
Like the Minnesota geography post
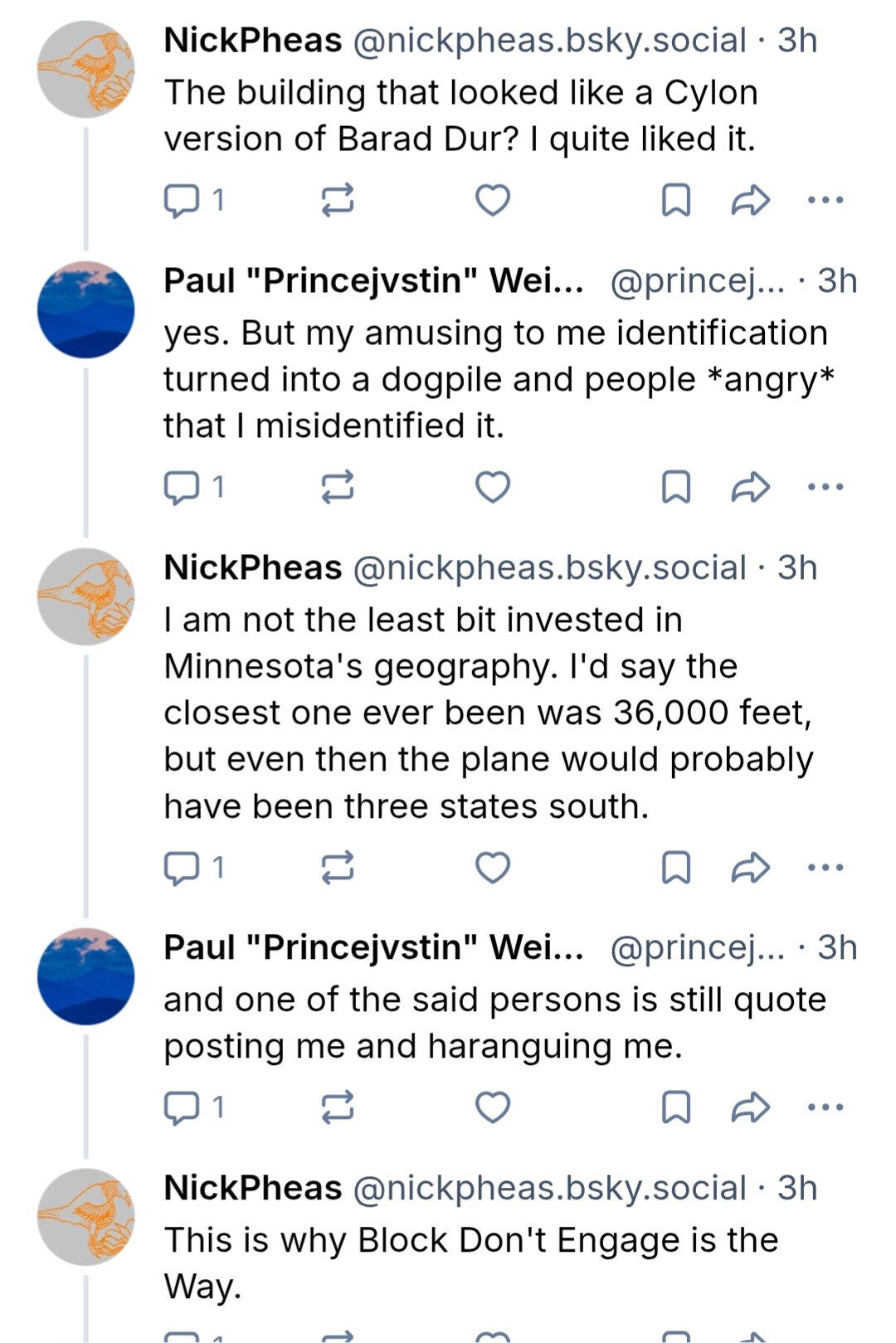click(x=492, y=868)
